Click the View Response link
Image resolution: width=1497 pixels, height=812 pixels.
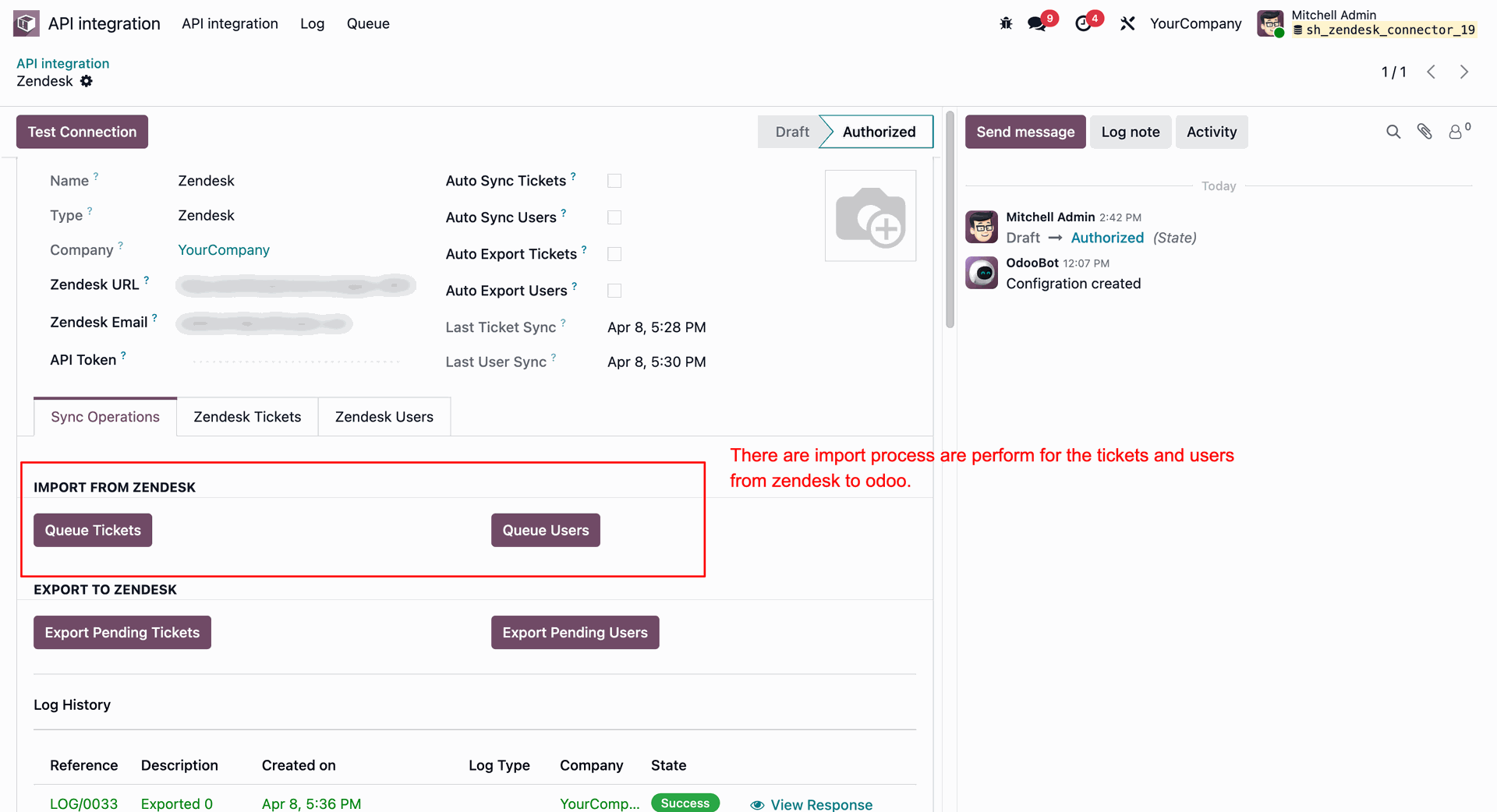(x=822, y=804)
